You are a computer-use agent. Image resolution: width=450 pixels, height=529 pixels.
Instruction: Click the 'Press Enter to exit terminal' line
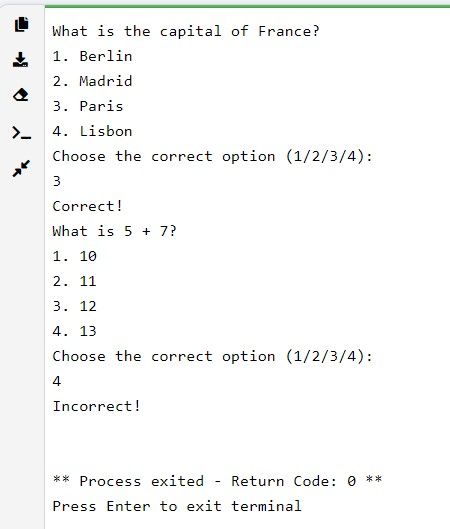(177, 506)
